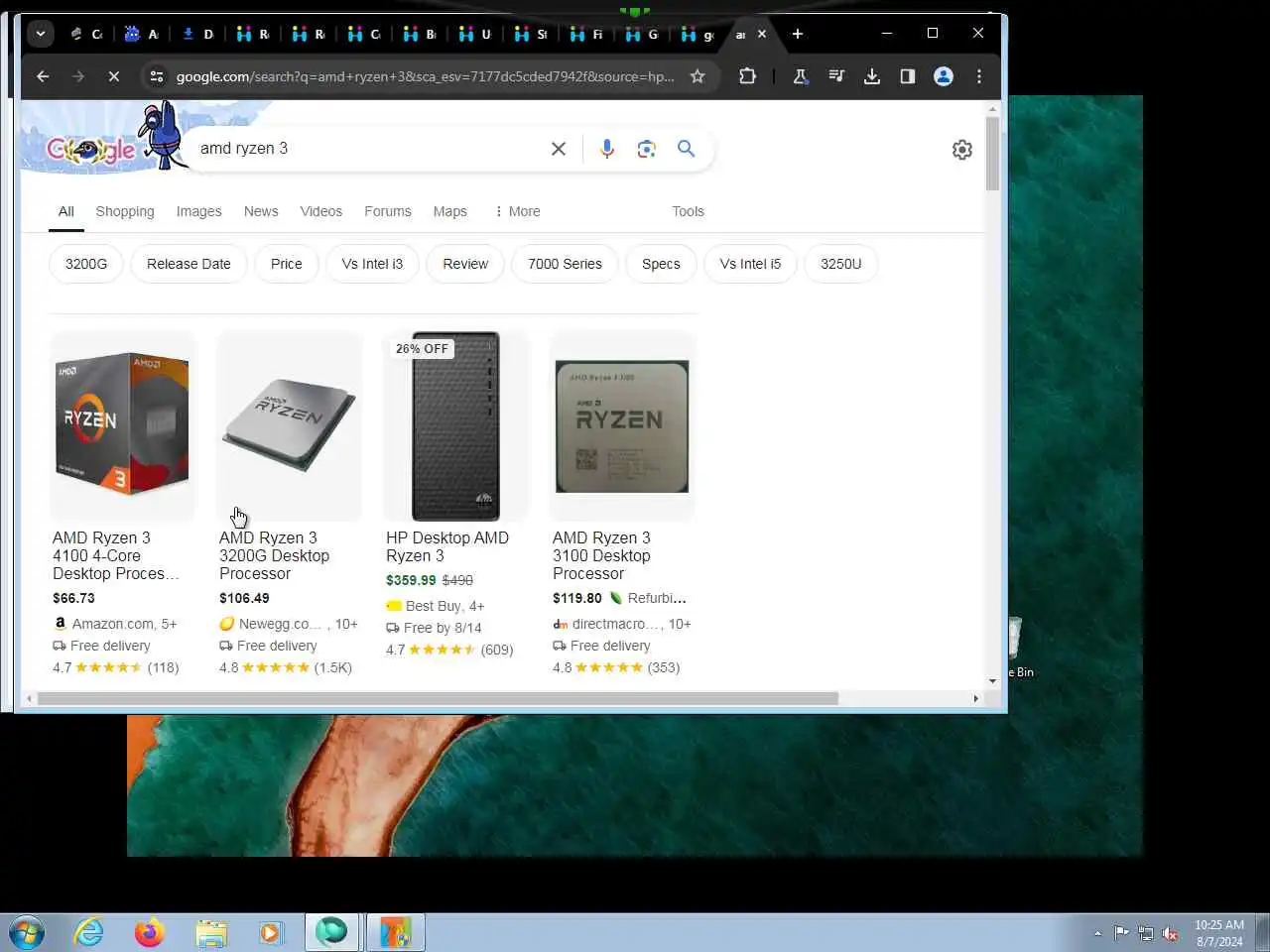
Task: Launch Firefox from the taskbar
Action: (150, 932)
